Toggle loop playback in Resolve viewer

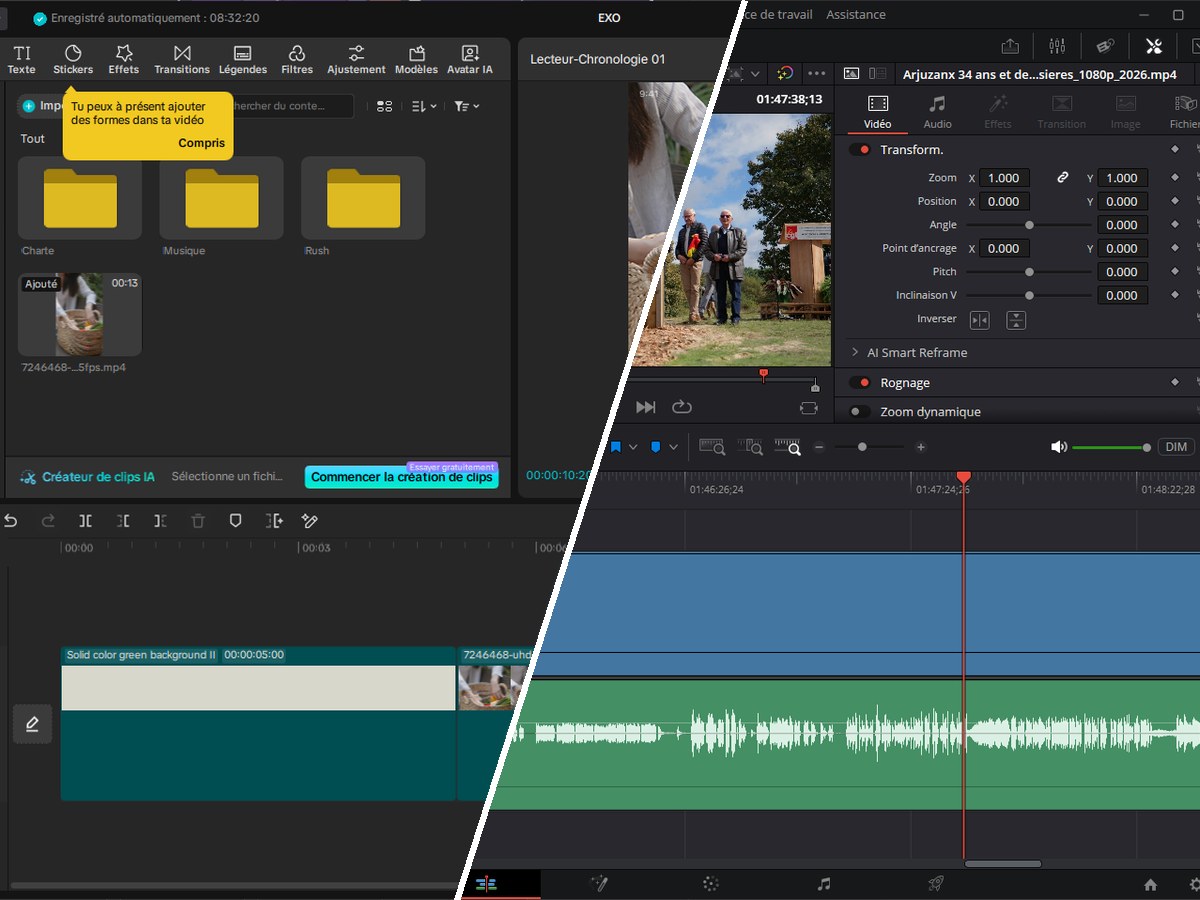tap(682, 407)
